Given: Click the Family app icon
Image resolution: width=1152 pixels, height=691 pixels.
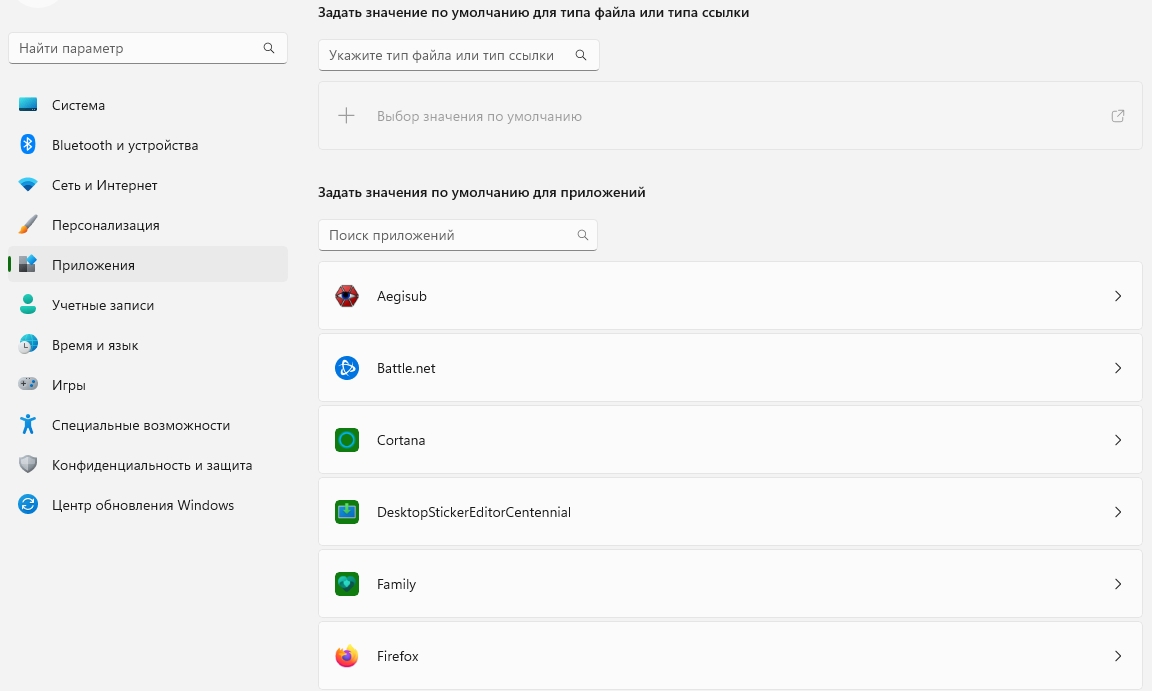Looking at the screenshot, I should click(347, 584).
